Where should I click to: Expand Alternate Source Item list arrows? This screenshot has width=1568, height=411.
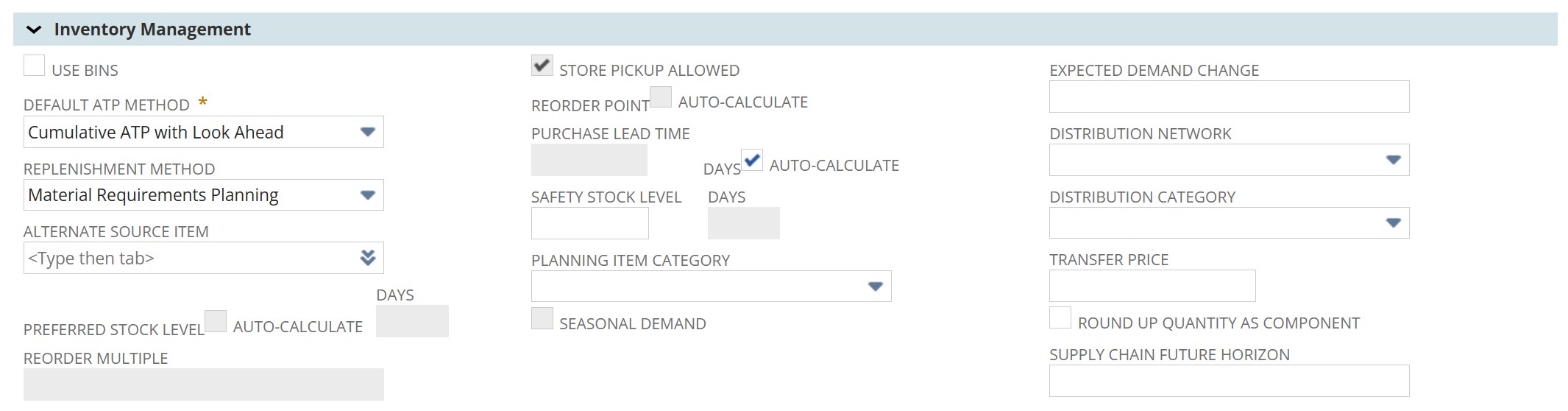click(368, 258)
